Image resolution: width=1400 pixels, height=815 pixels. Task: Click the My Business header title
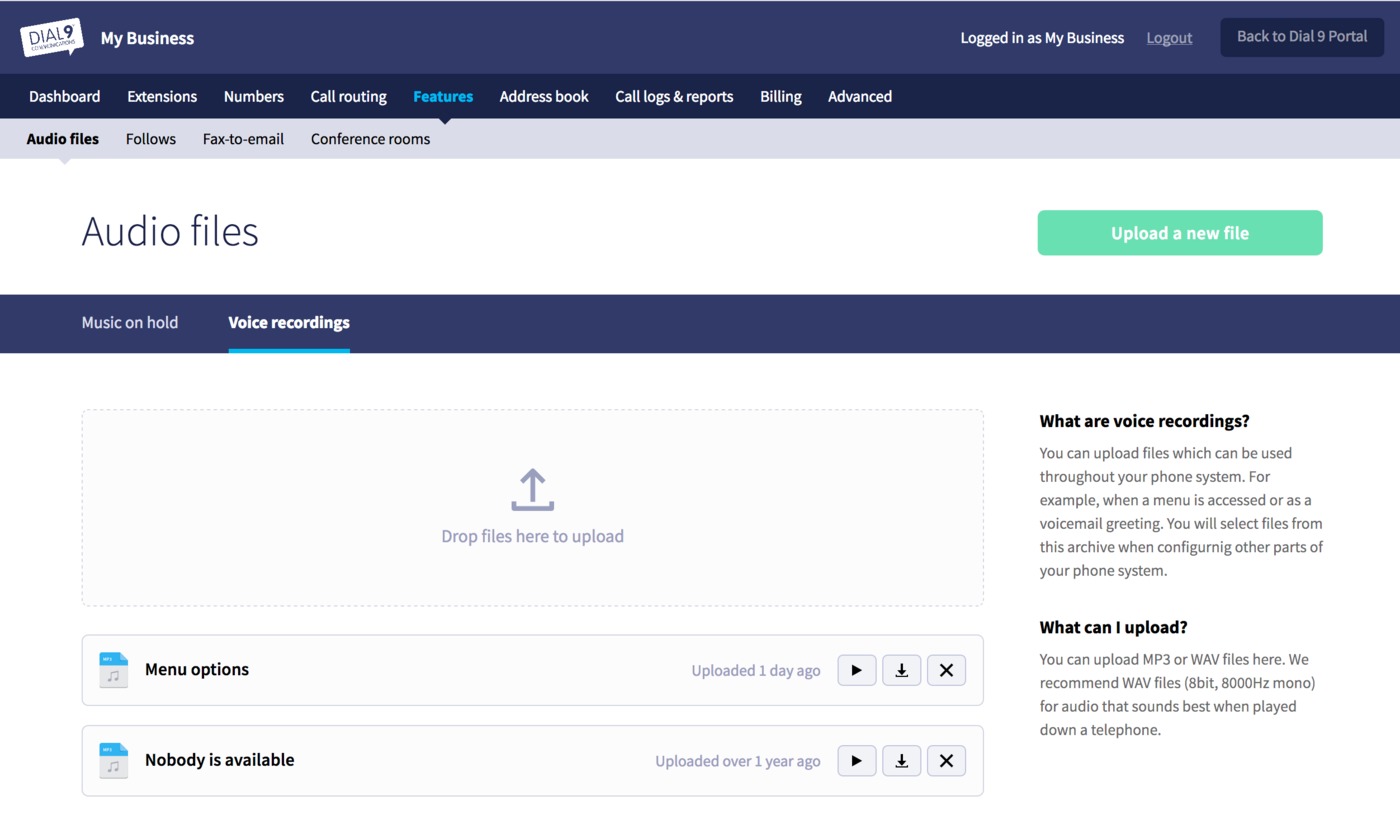147,38
